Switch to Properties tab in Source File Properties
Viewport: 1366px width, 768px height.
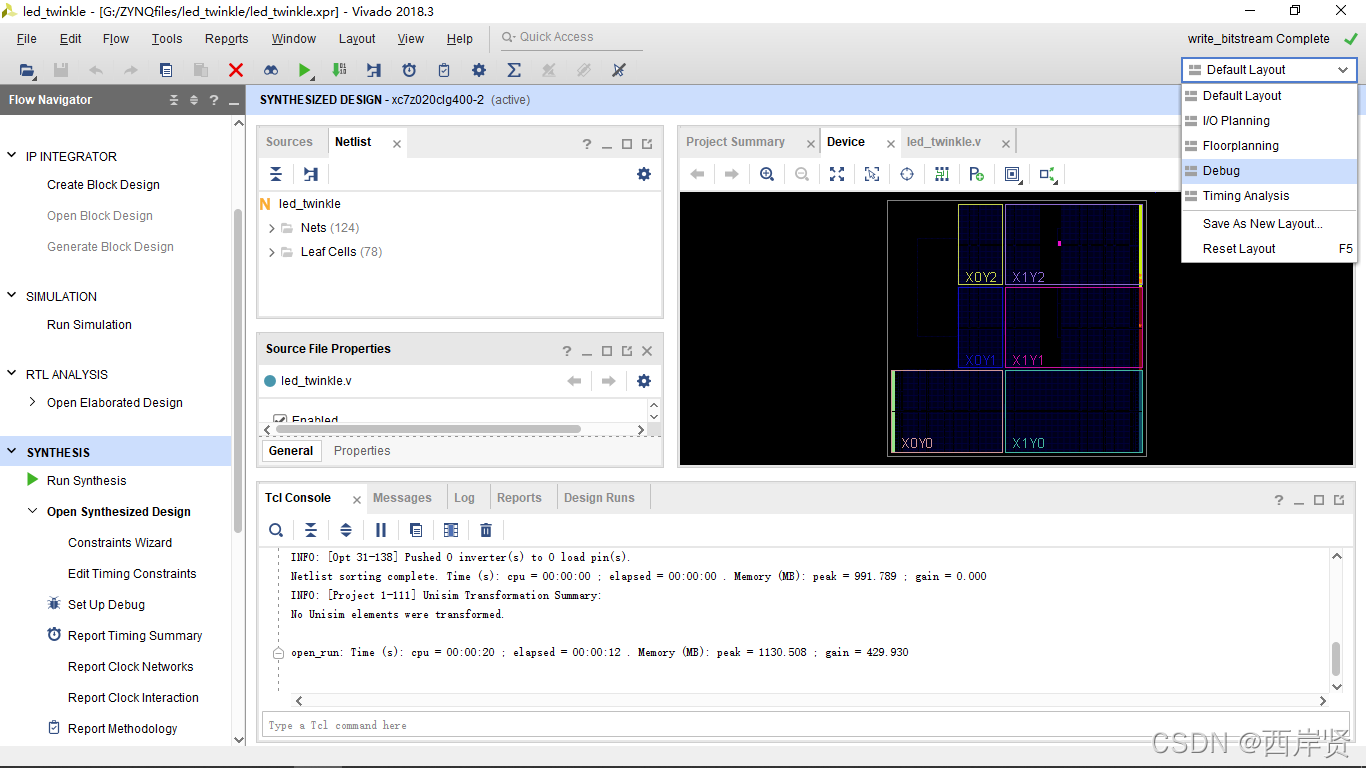click(362, 451)
